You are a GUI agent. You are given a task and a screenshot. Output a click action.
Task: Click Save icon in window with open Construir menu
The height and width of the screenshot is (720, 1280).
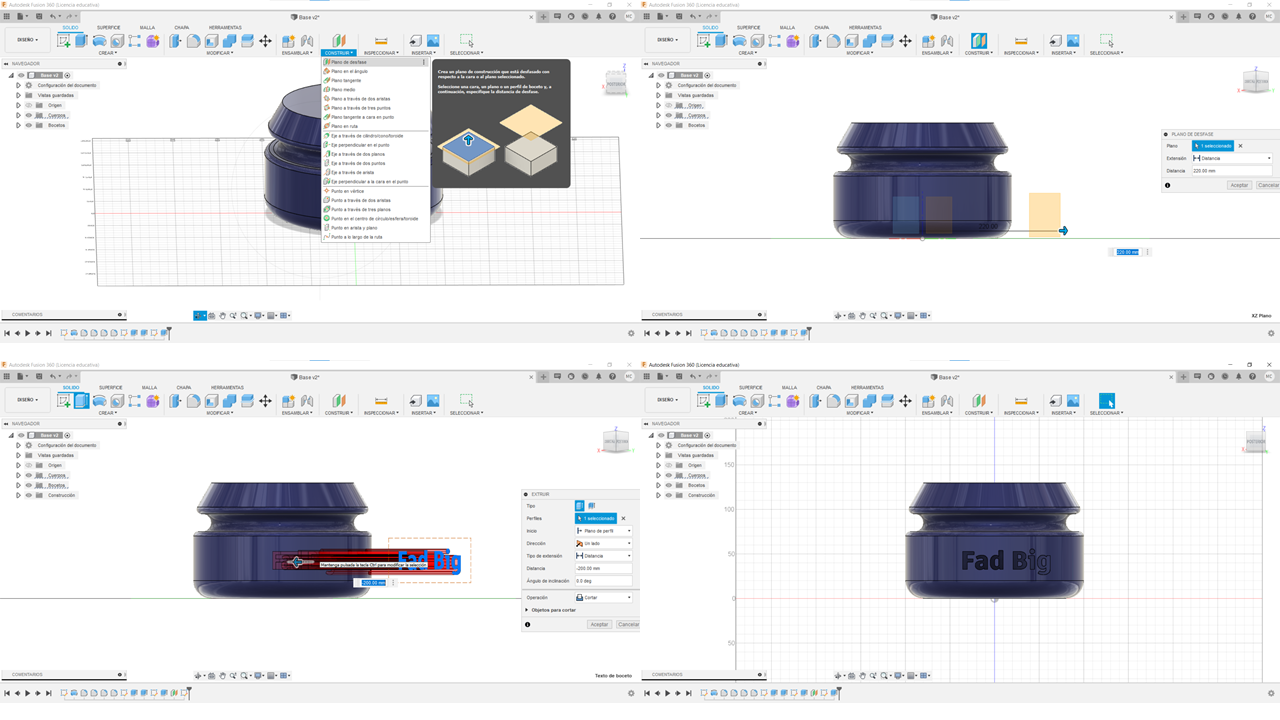(38, 17)
